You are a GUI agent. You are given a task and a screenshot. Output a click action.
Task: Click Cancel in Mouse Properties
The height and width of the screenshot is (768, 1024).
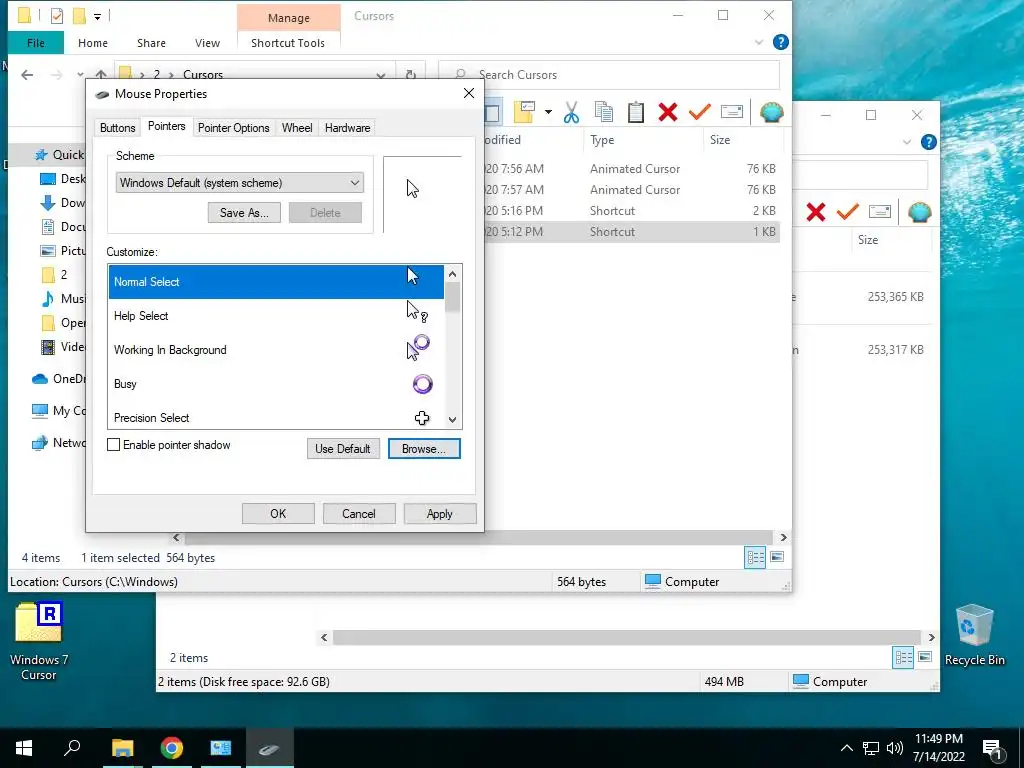point(359,514)
